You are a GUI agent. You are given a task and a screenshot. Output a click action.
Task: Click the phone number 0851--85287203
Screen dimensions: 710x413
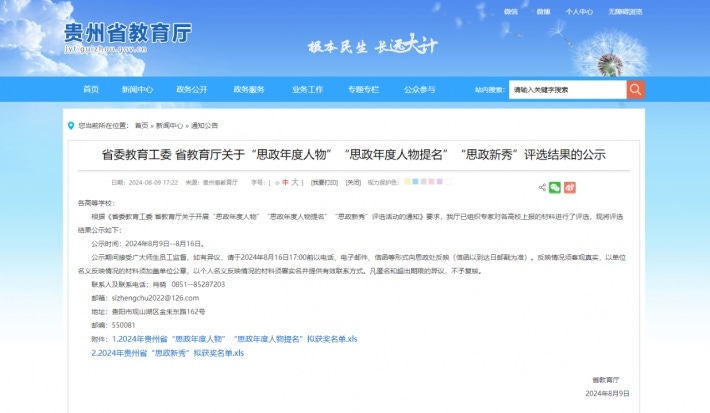(x=198, y=284)
